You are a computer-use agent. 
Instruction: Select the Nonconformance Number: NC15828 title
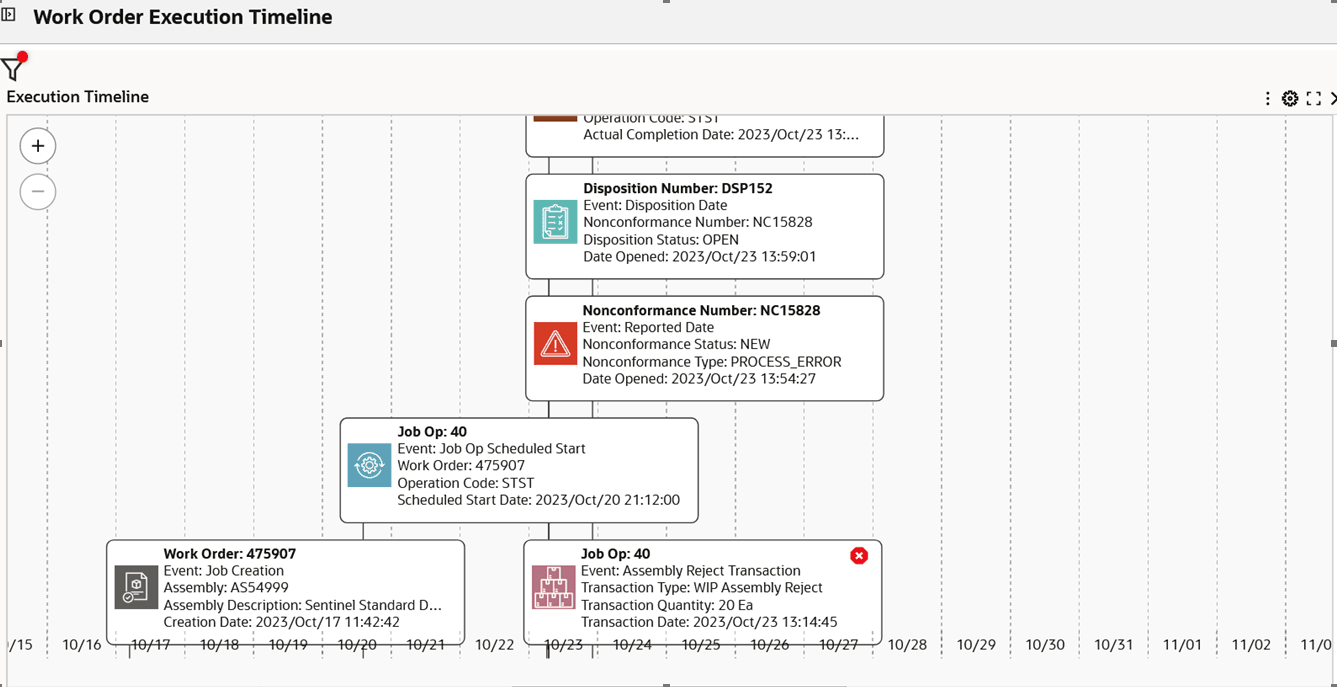pos(701,310)
